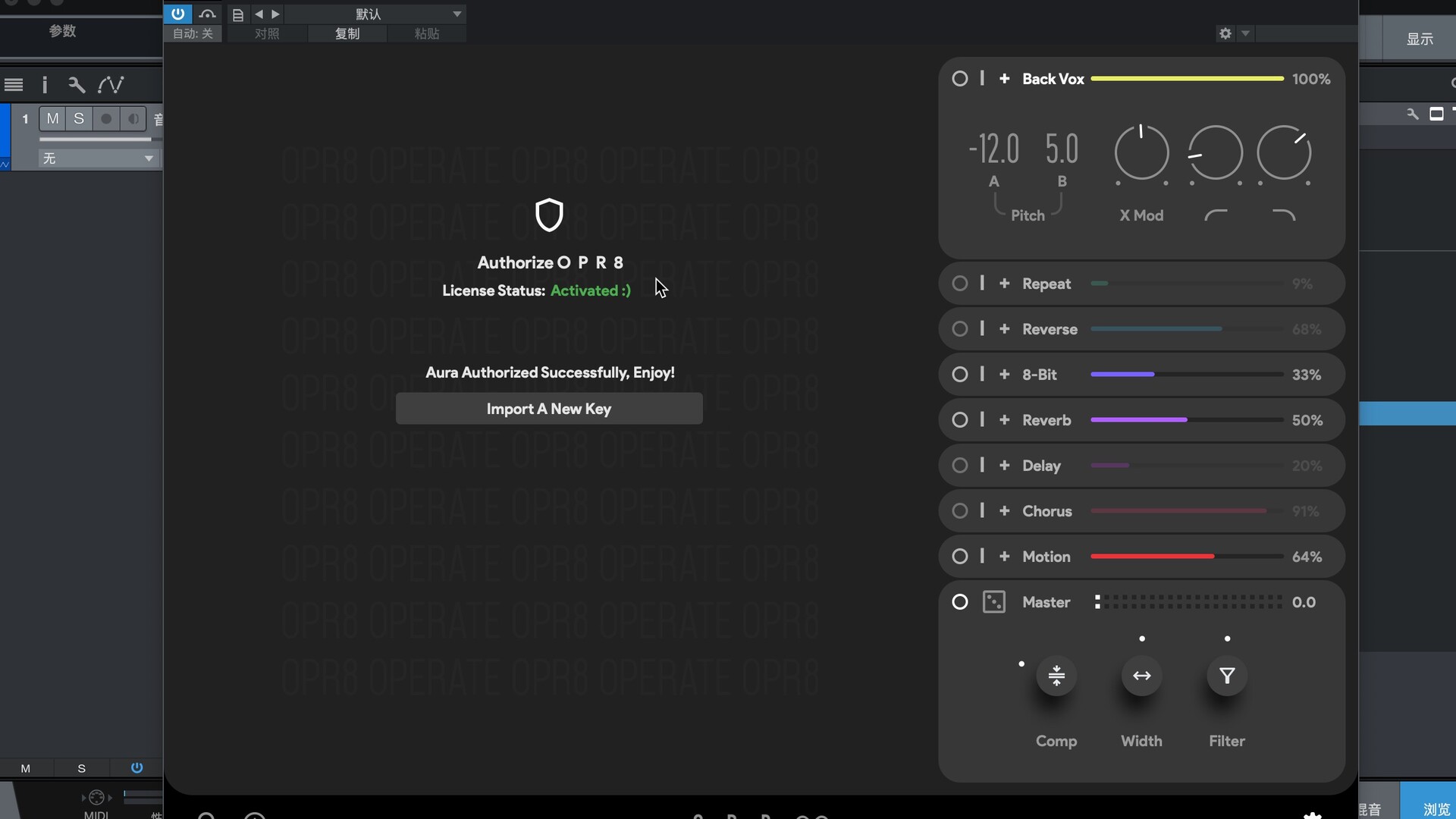Viewport: 1456px width, 819px height.
Task: Click the X Mod knob
Action: (x=1141, y=152)
